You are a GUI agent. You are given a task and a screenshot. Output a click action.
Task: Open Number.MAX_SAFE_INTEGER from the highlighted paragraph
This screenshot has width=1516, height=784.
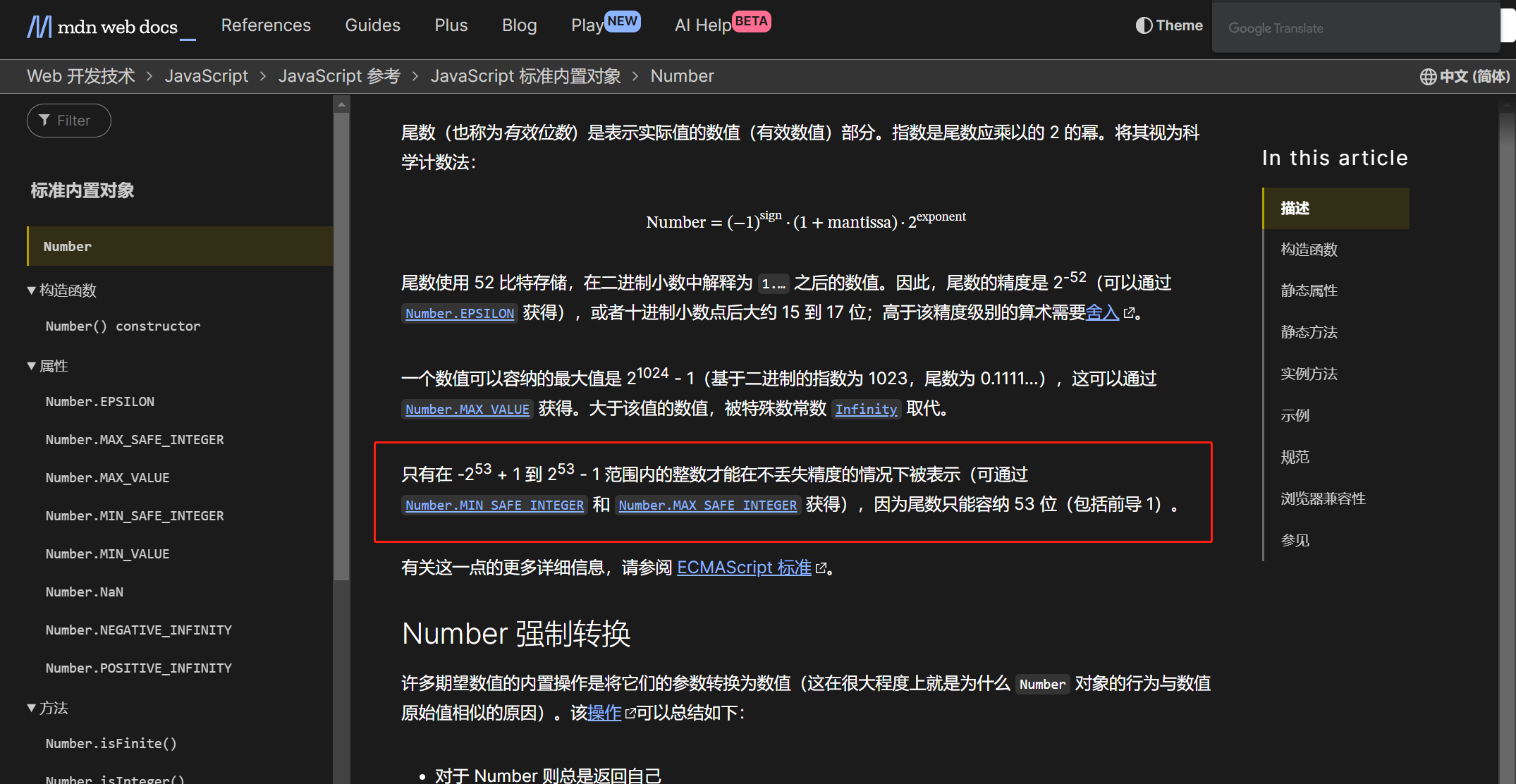click(x=707, y=505)
